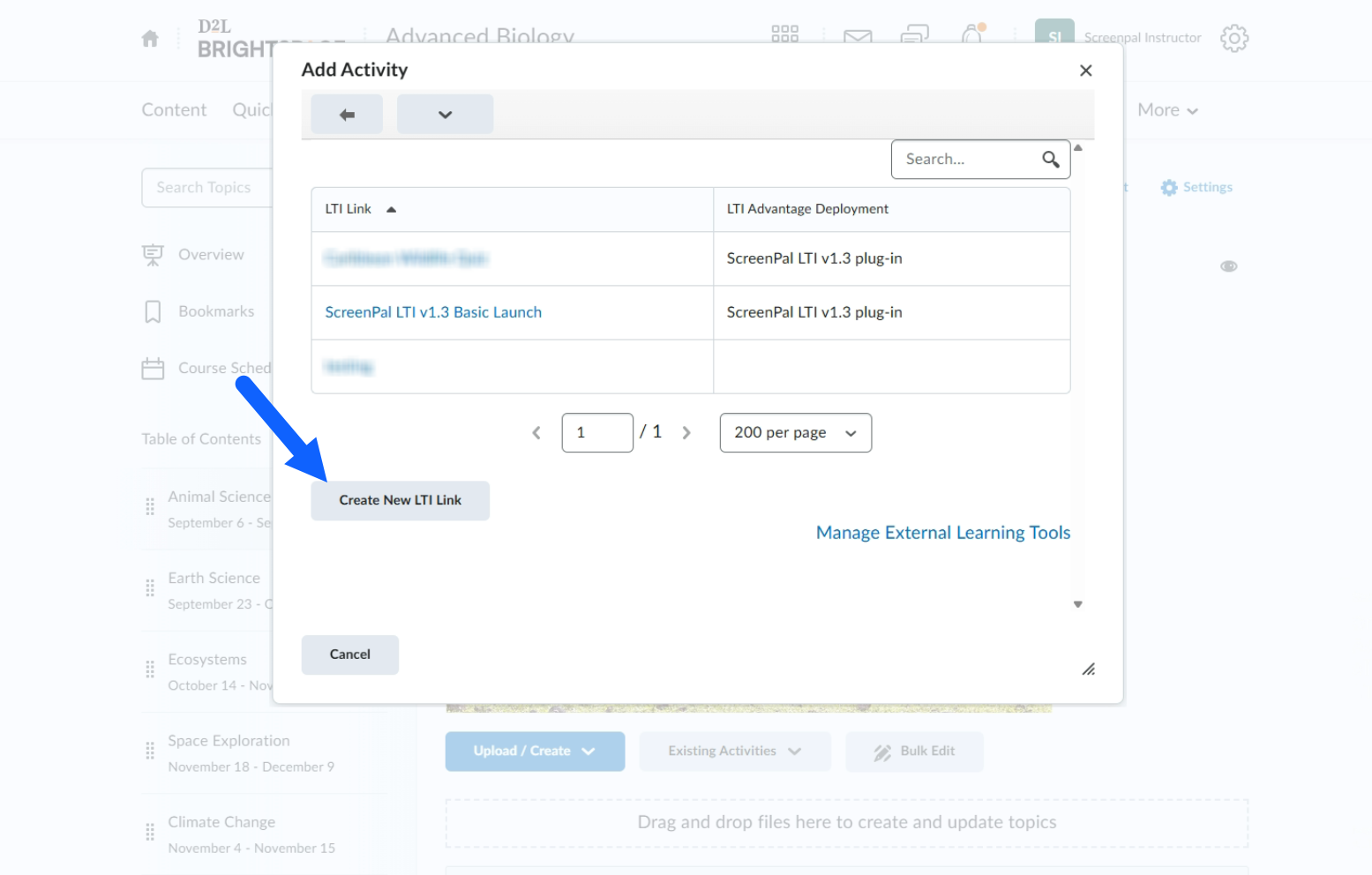Click the Bookmarks icon in sidebar
This screenshot has width=1372, height=875.
point(153,312)
